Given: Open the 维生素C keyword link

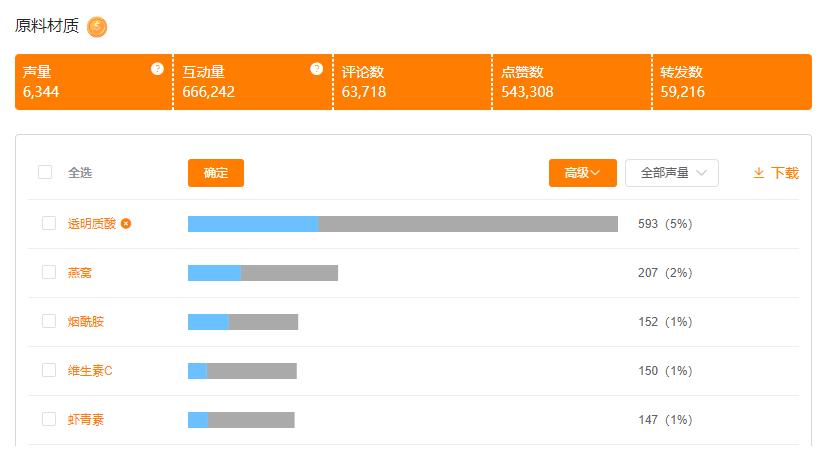Looking at the screenshot, I should point(90,371).
